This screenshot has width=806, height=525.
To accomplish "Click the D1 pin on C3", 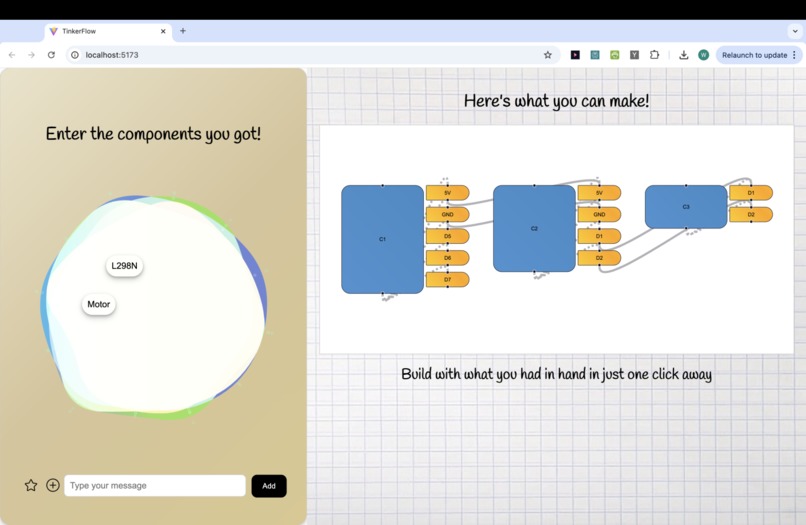I will click(x=751, y=193).
